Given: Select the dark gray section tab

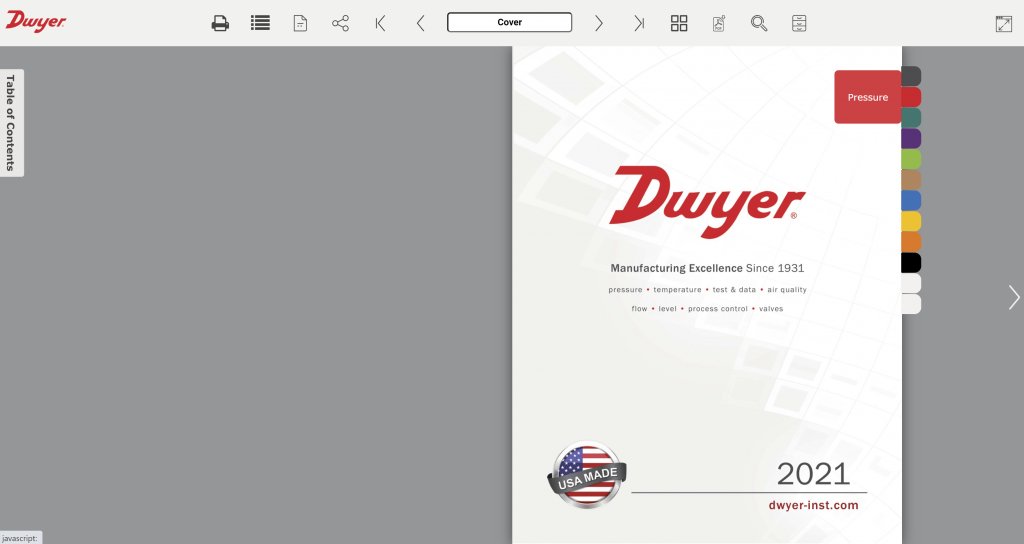Looking at the screenshot, I should (x=911, y=76).
